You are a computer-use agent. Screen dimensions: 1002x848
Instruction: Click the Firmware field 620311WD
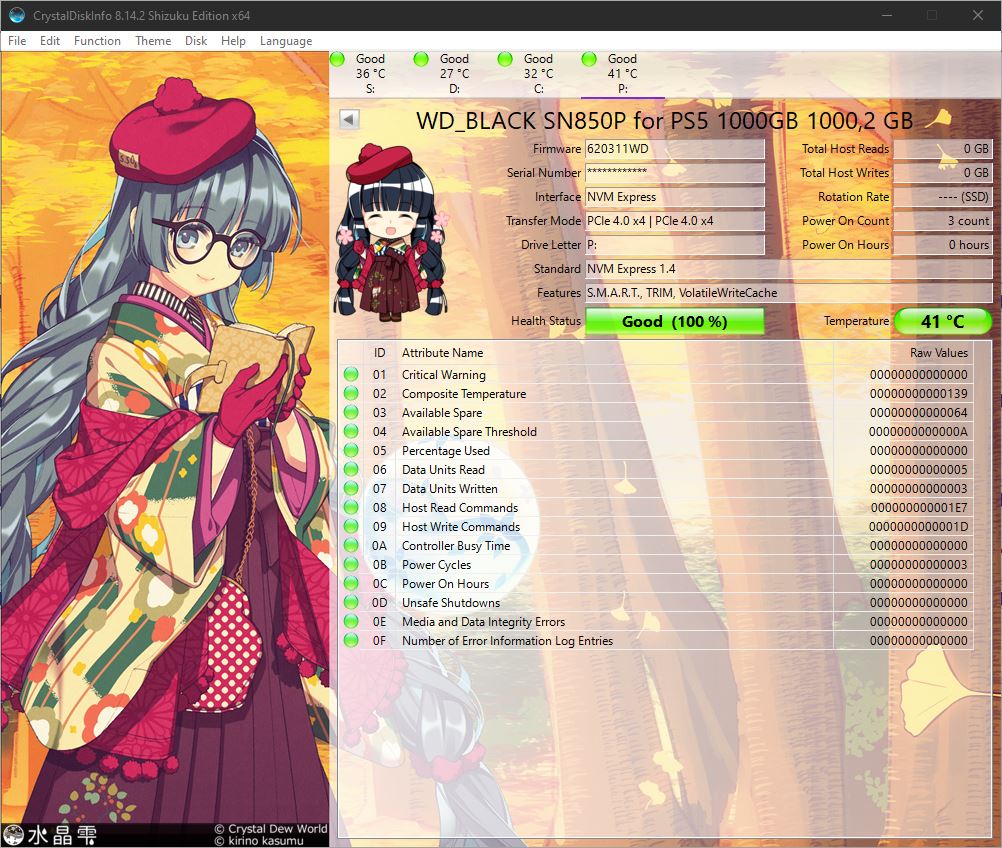(x=675, y=149)
